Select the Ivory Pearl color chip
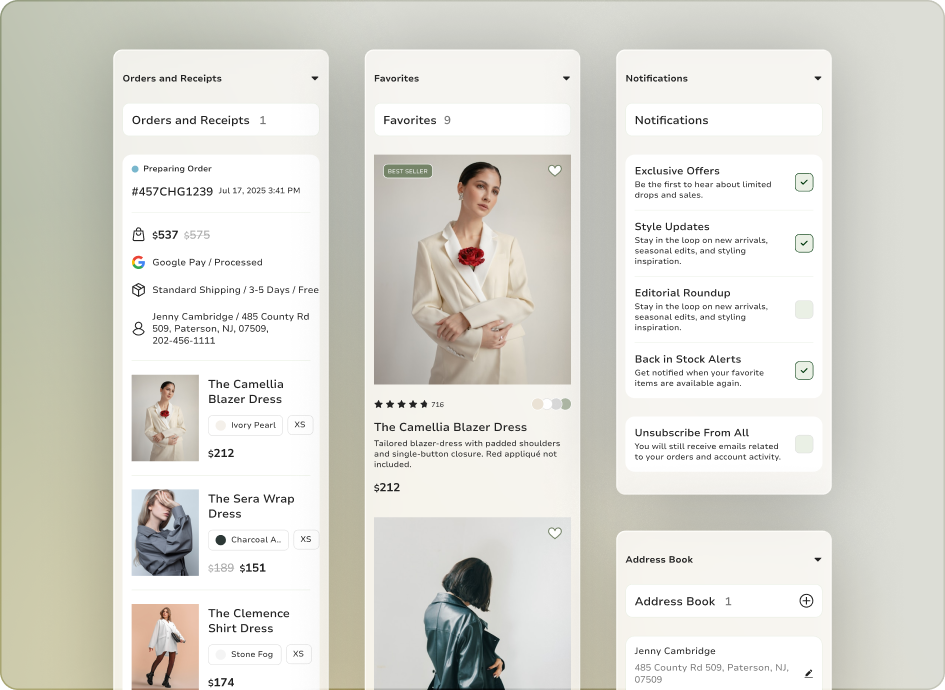Screen dimensions: 945x690 point(245,425)
